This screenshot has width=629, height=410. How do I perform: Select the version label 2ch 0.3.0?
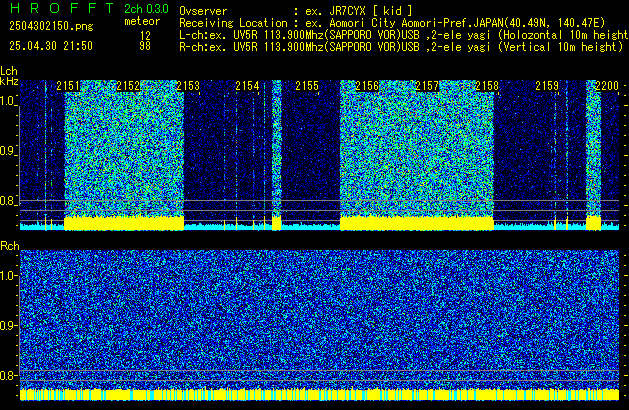tap(146, 8)
